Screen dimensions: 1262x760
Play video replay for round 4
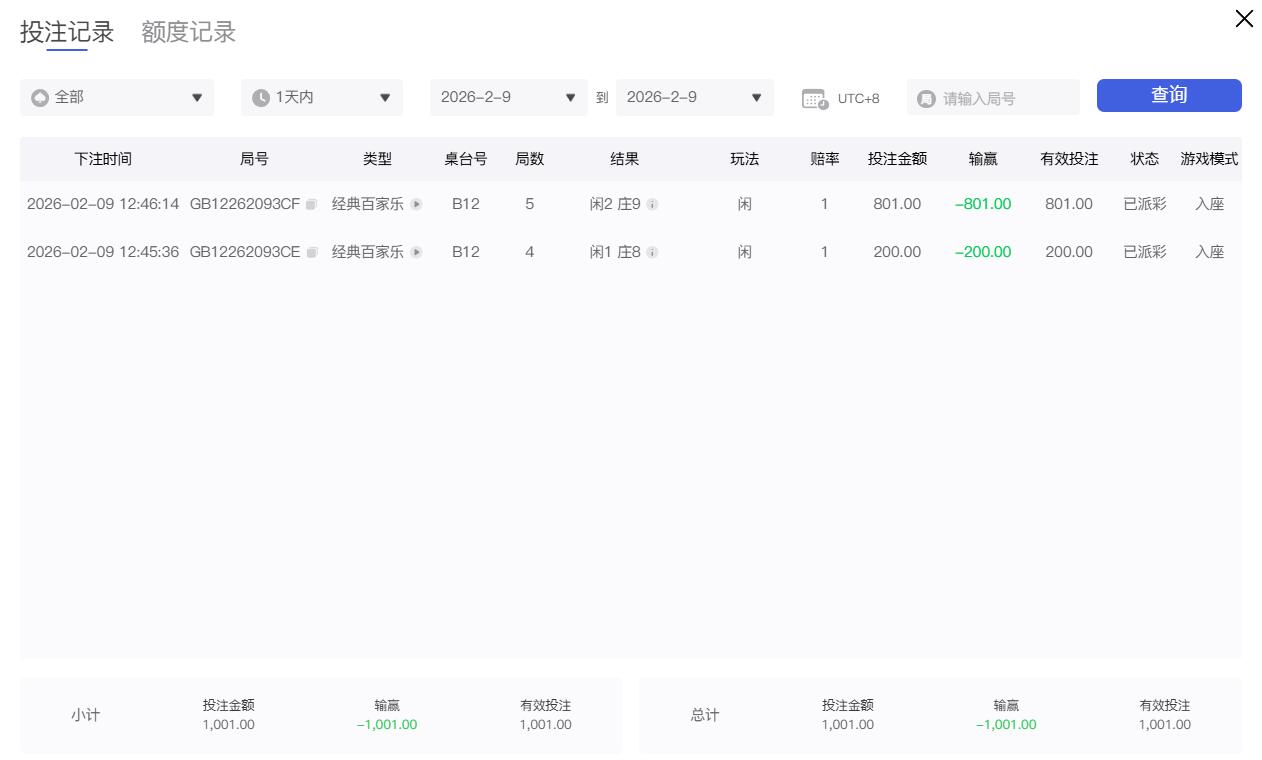[x=416, y=253]
